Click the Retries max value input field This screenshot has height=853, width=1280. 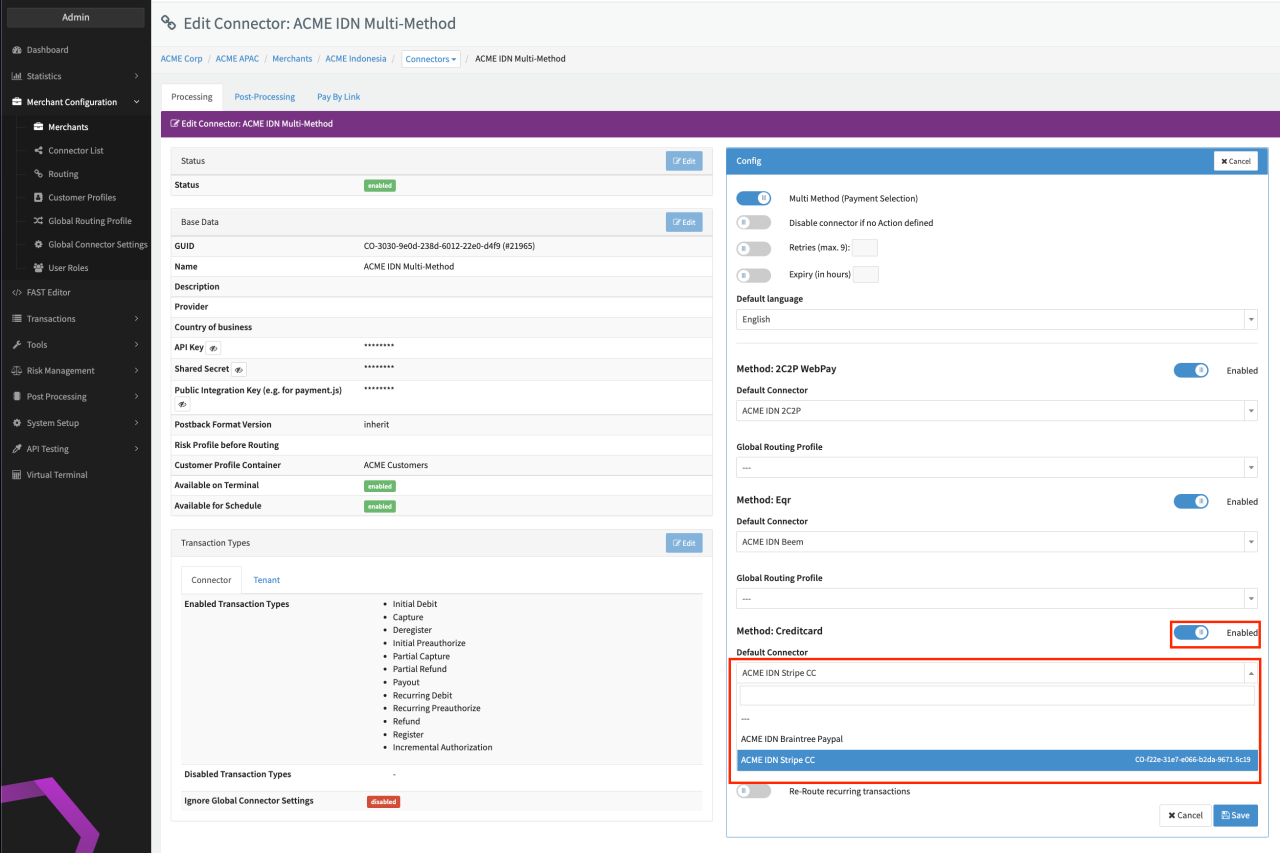864,248
